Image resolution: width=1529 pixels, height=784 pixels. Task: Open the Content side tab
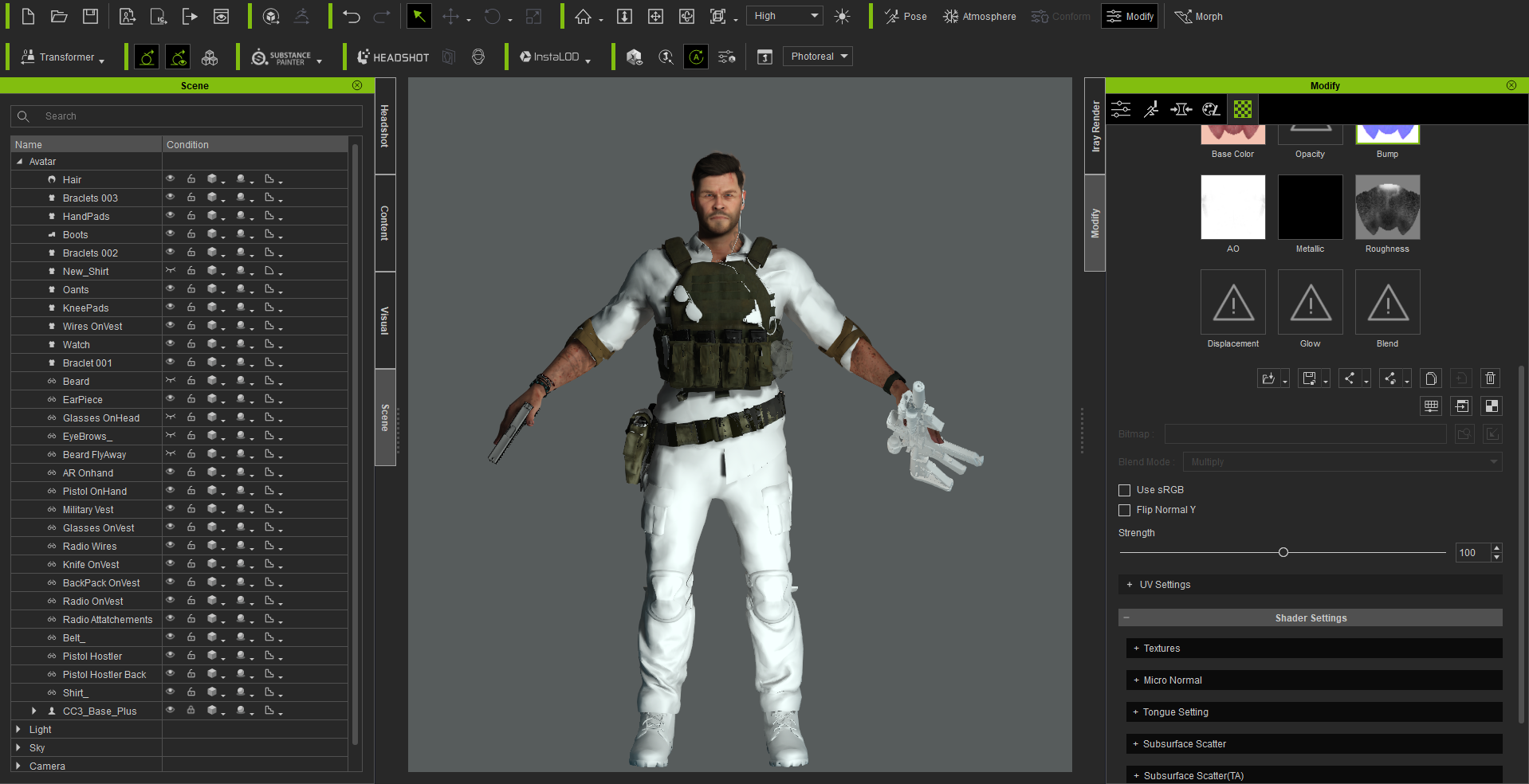click(x=385, y=223)
